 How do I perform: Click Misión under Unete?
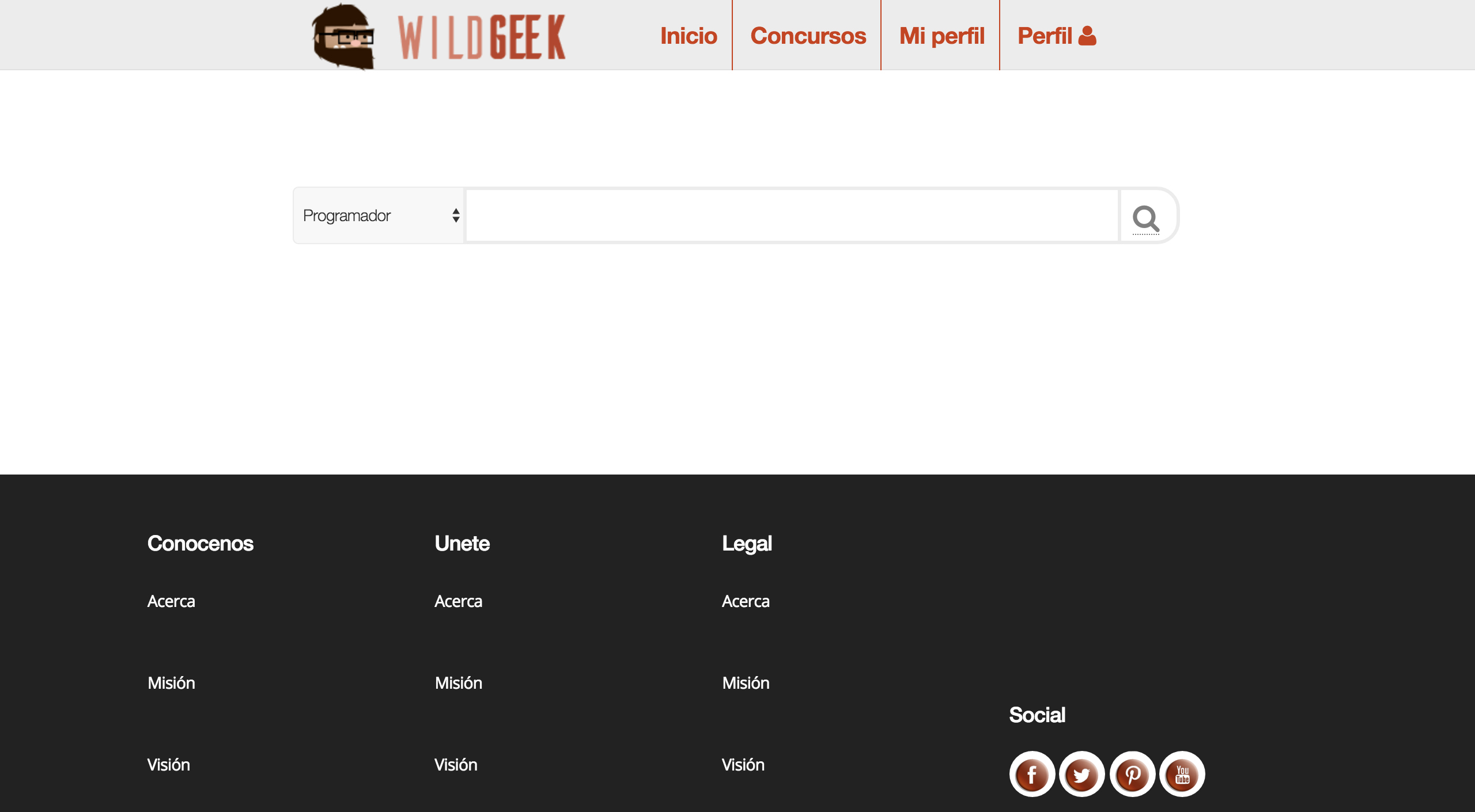click(x=458, y=683)
